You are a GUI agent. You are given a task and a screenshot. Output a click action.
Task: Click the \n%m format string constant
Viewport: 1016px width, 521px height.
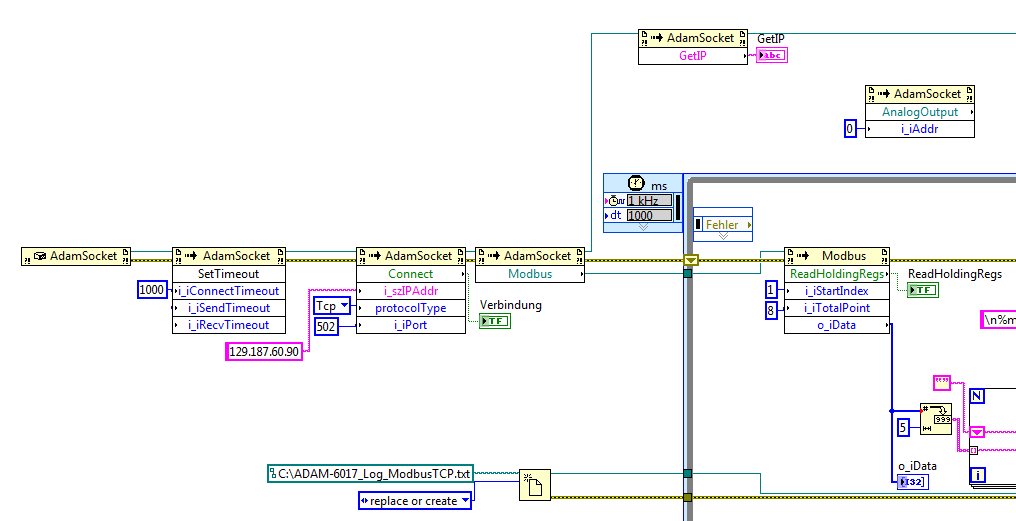pyautogui.click(x=998, y=319)
